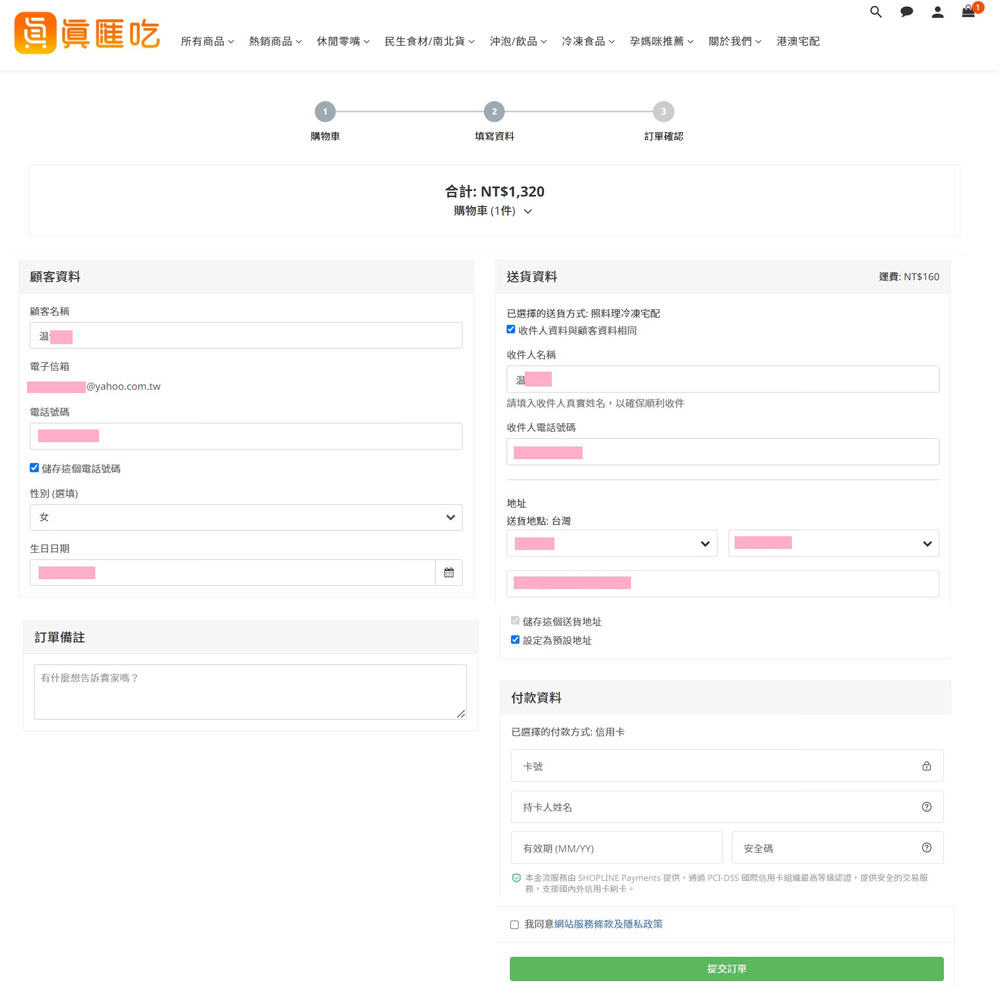
Task: Click the 顧客名稱 input field
Action: (x=246, y=335)
